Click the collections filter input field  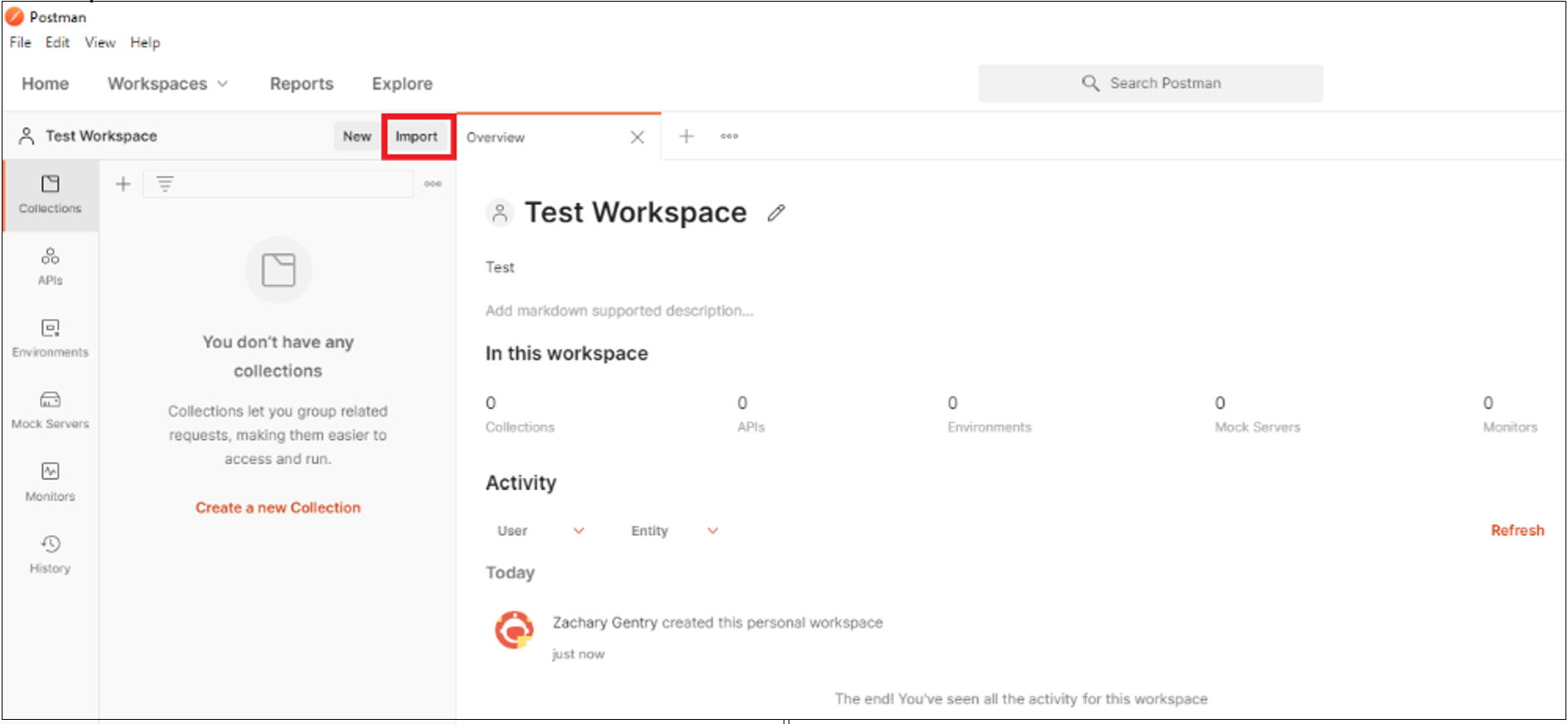[279, 184]
